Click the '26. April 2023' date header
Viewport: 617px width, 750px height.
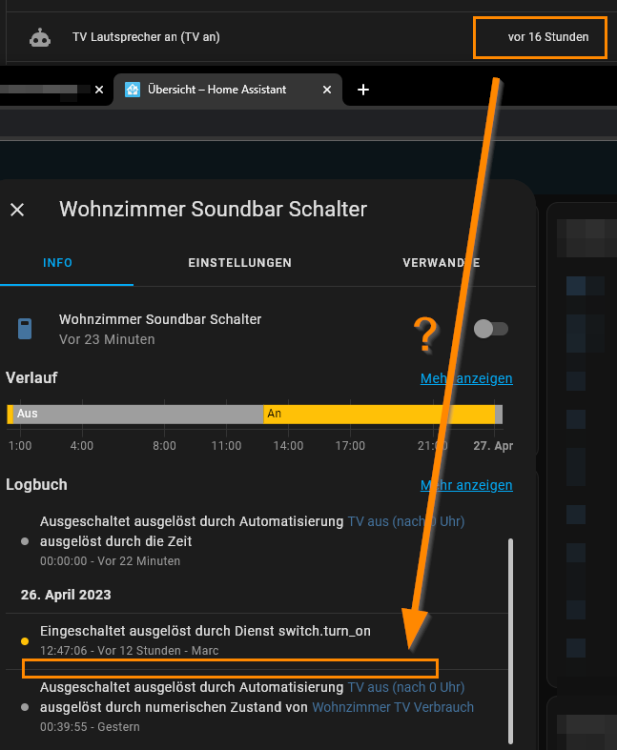[x=66, y=595]
